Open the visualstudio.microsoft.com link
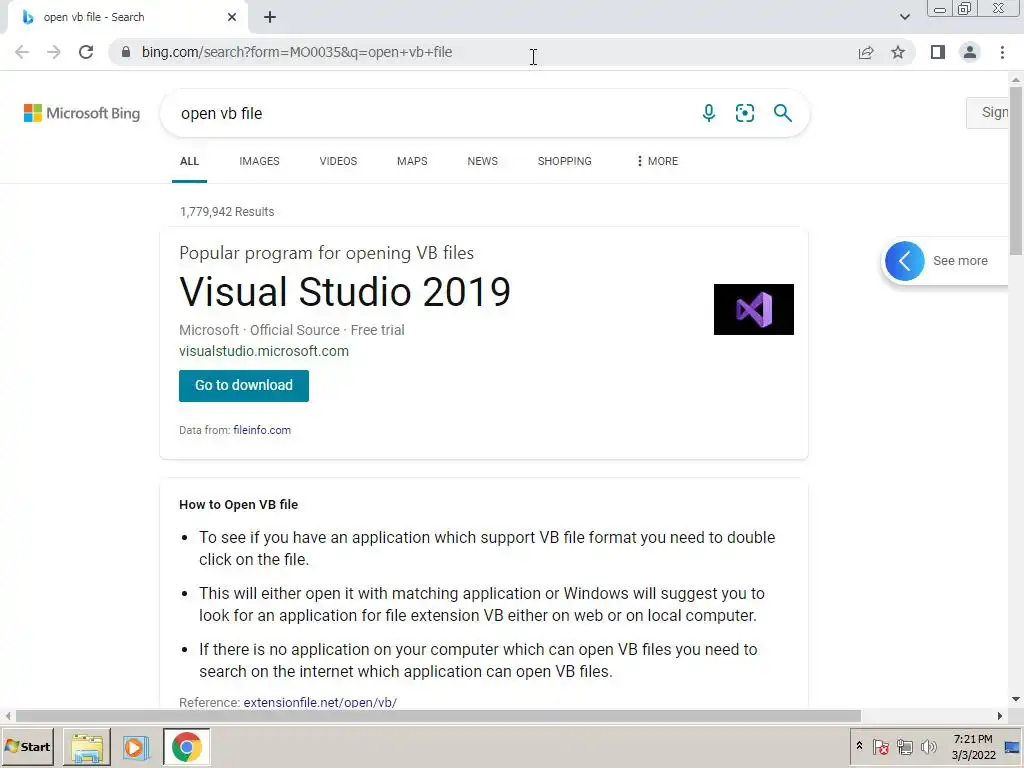This screenshot has width=1024, height=768. (264, 351)
